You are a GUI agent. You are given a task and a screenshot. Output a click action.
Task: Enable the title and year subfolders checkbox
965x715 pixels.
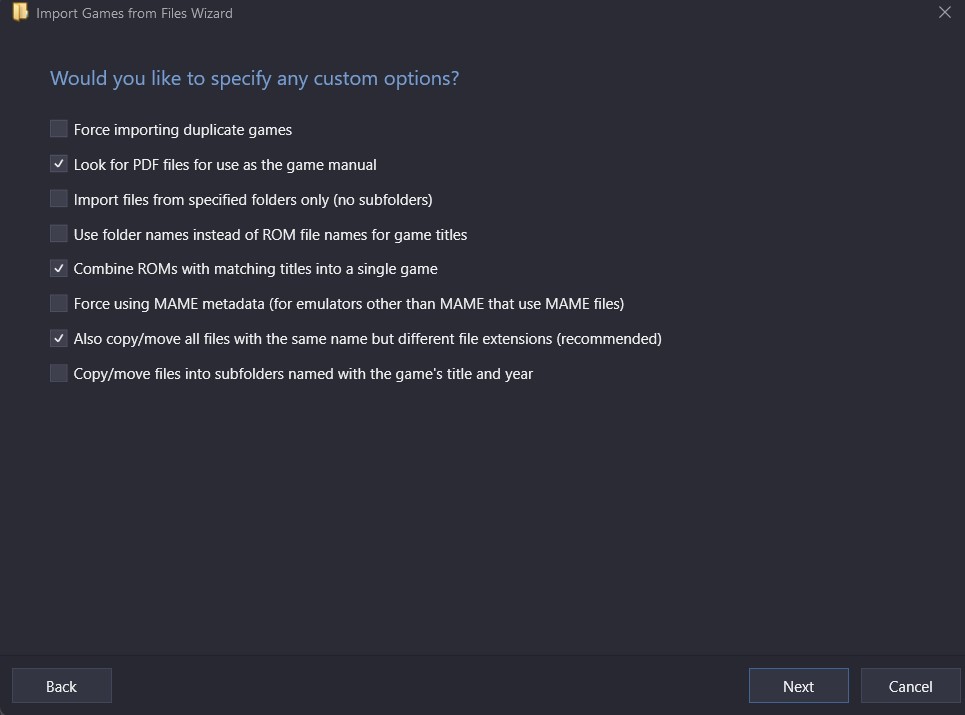click(59, 373)
